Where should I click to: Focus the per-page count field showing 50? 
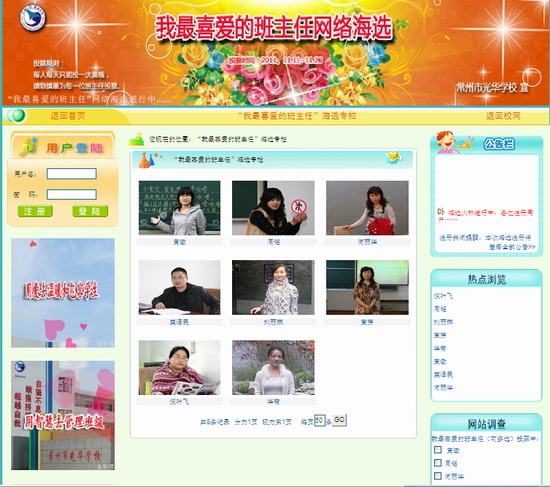coord(320,420)
